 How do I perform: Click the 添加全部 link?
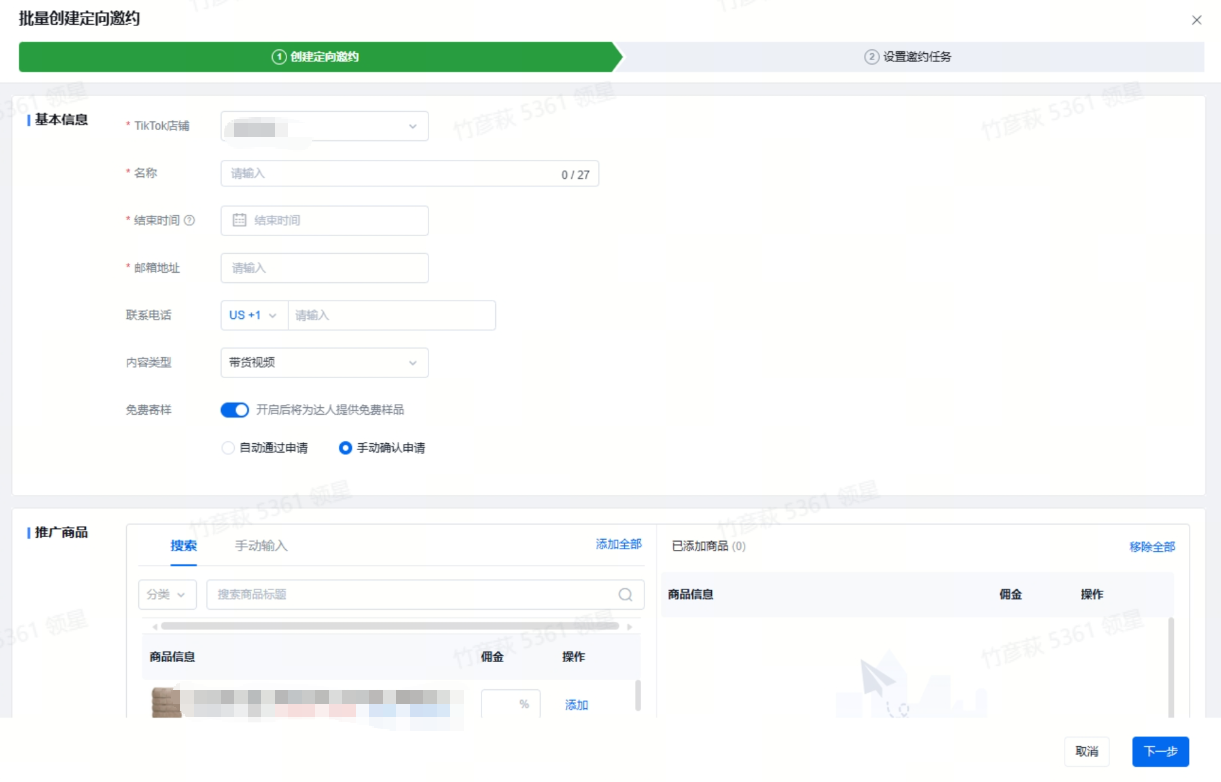coord(618,545)
